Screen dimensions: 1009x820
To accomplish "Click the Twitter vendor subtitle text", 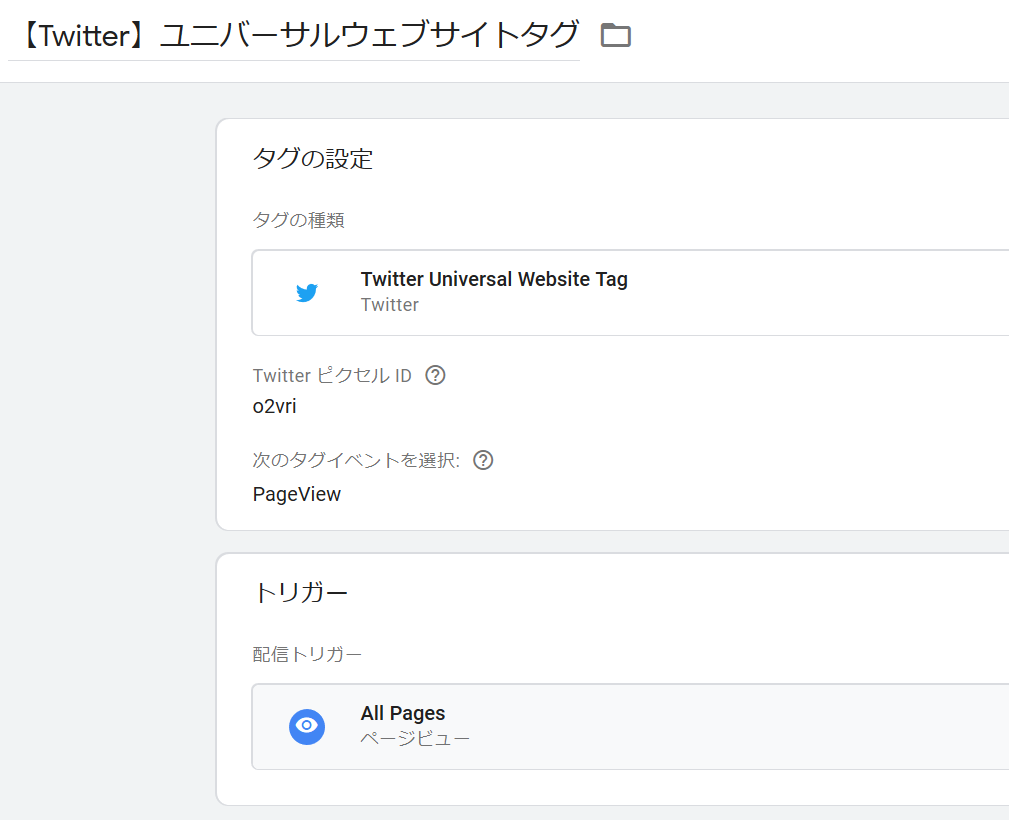I will pos(389,304).
